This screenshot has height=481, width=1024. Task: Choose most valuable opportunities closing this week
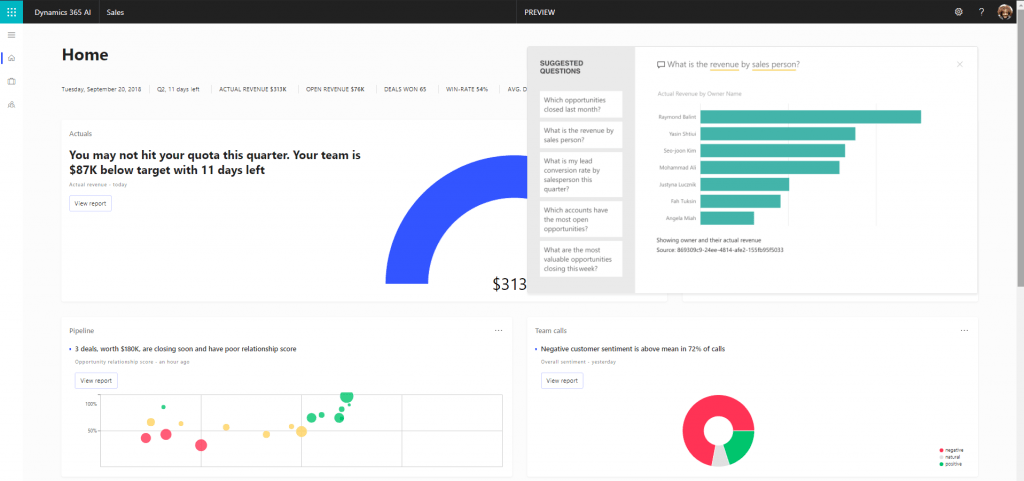pos(581,259)
